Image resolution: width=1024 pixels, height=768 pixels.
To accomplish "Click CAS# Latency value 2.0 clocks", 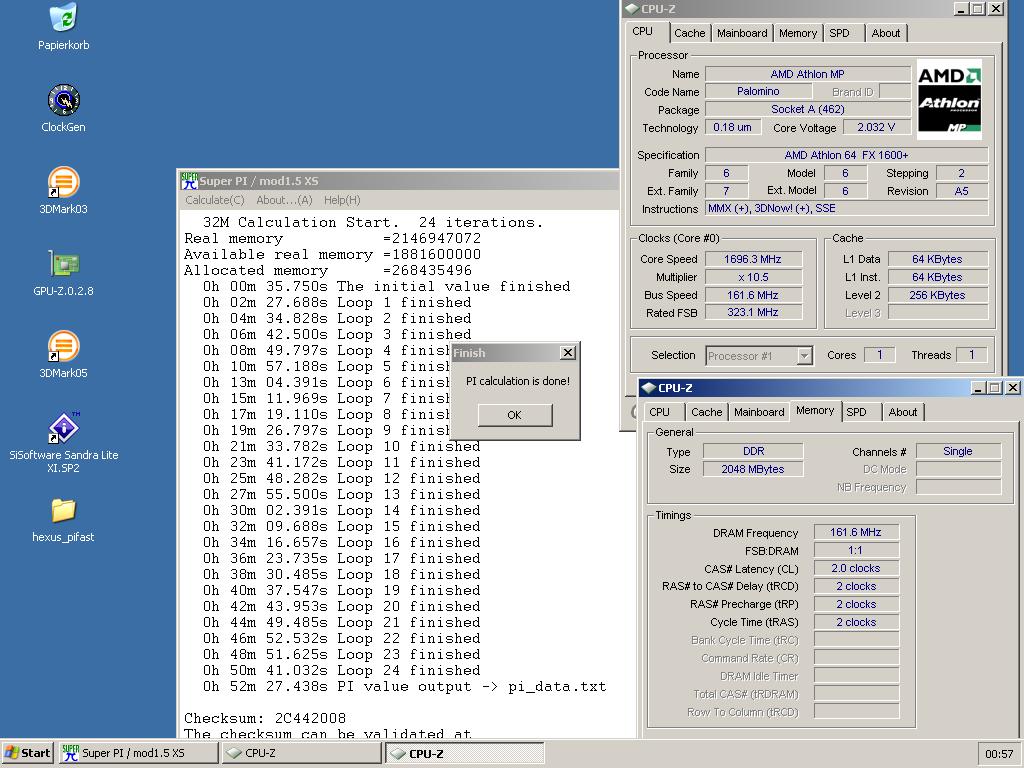I will tap(856, 568).
